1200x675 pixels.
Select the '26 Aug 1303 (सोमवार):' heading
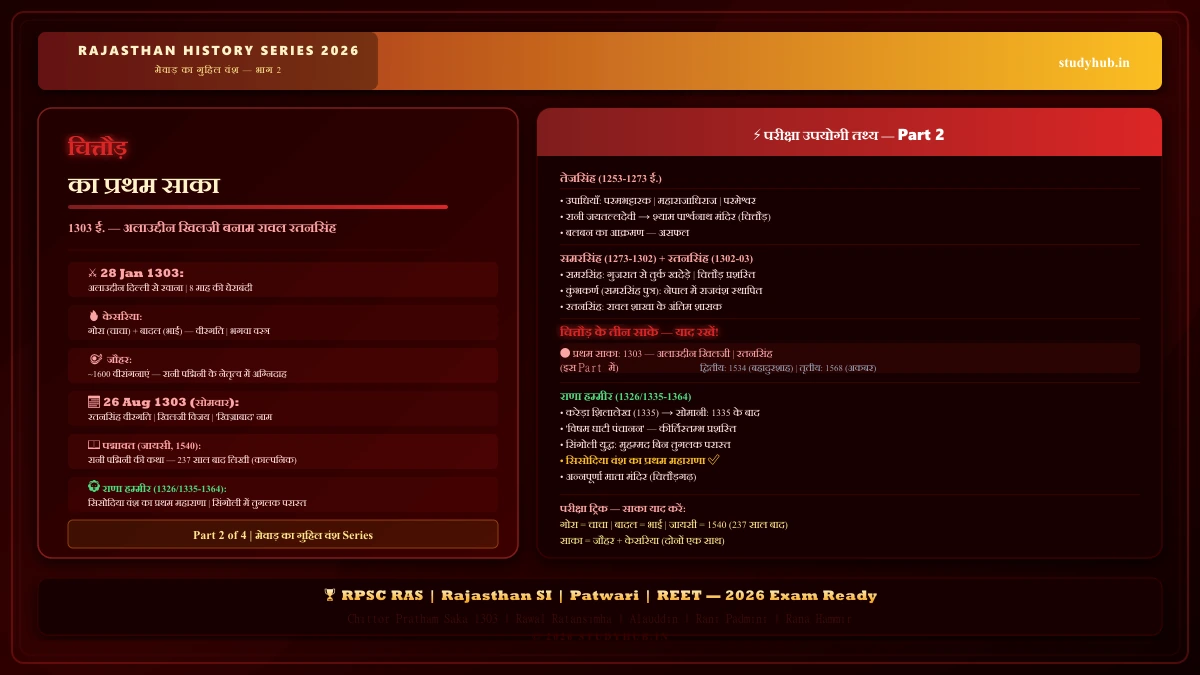point(171,402)
